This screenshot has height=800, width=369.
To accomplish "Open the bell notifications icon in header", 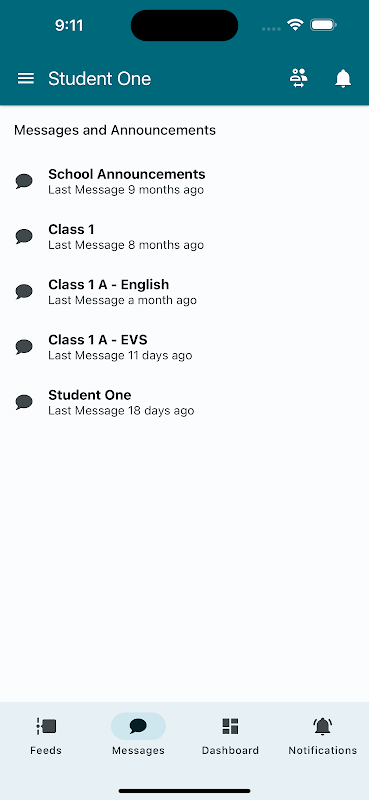I will 343,79.
